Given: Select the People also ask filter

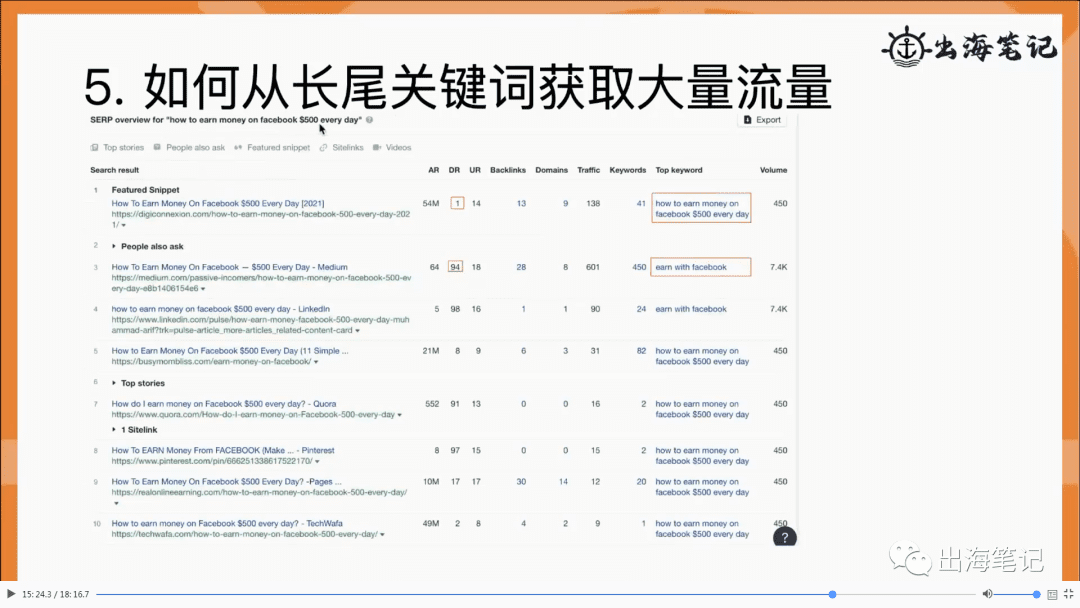Looking at the screenshot, I should 189,147.
